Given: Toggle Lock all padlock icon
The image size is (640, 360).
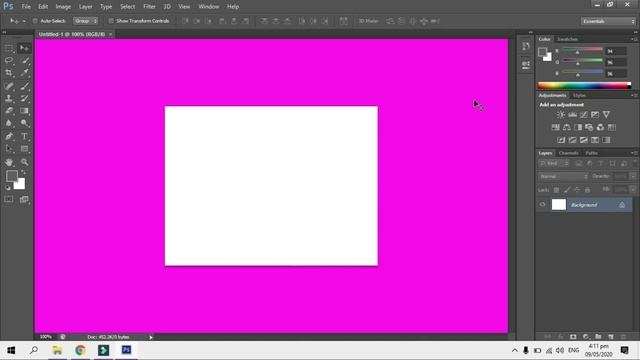Looking at the screenshot, I should (x=587, y=190).
